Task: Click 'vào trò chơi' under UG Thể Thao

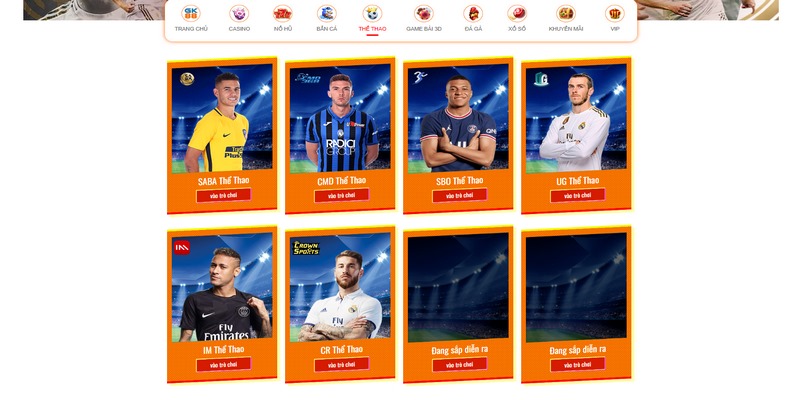Action: point(578,195)
